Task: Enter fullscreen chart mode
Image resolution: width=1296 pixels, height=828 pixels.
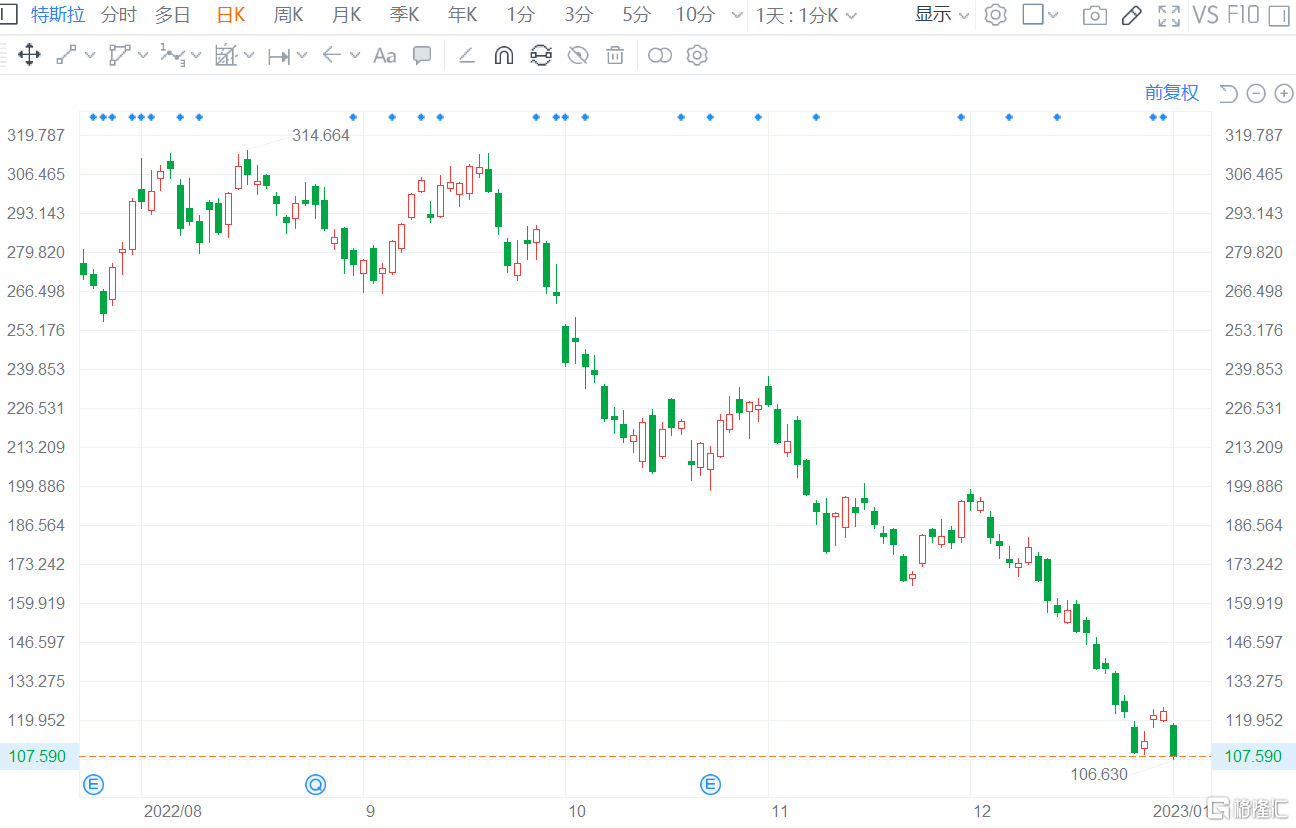Action: tap(1168, 15)
